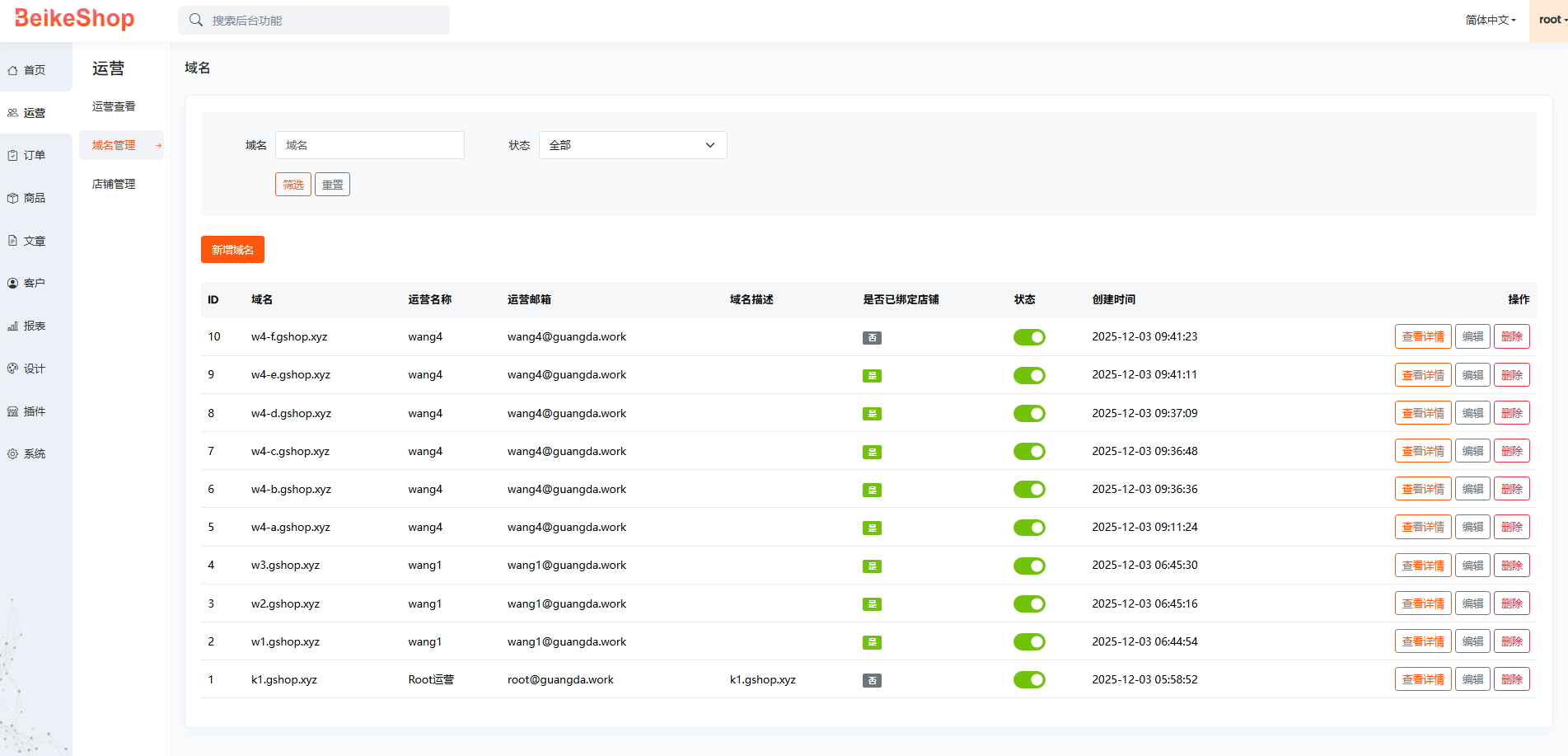Click the home icon in sidebar

click(13, 71)
